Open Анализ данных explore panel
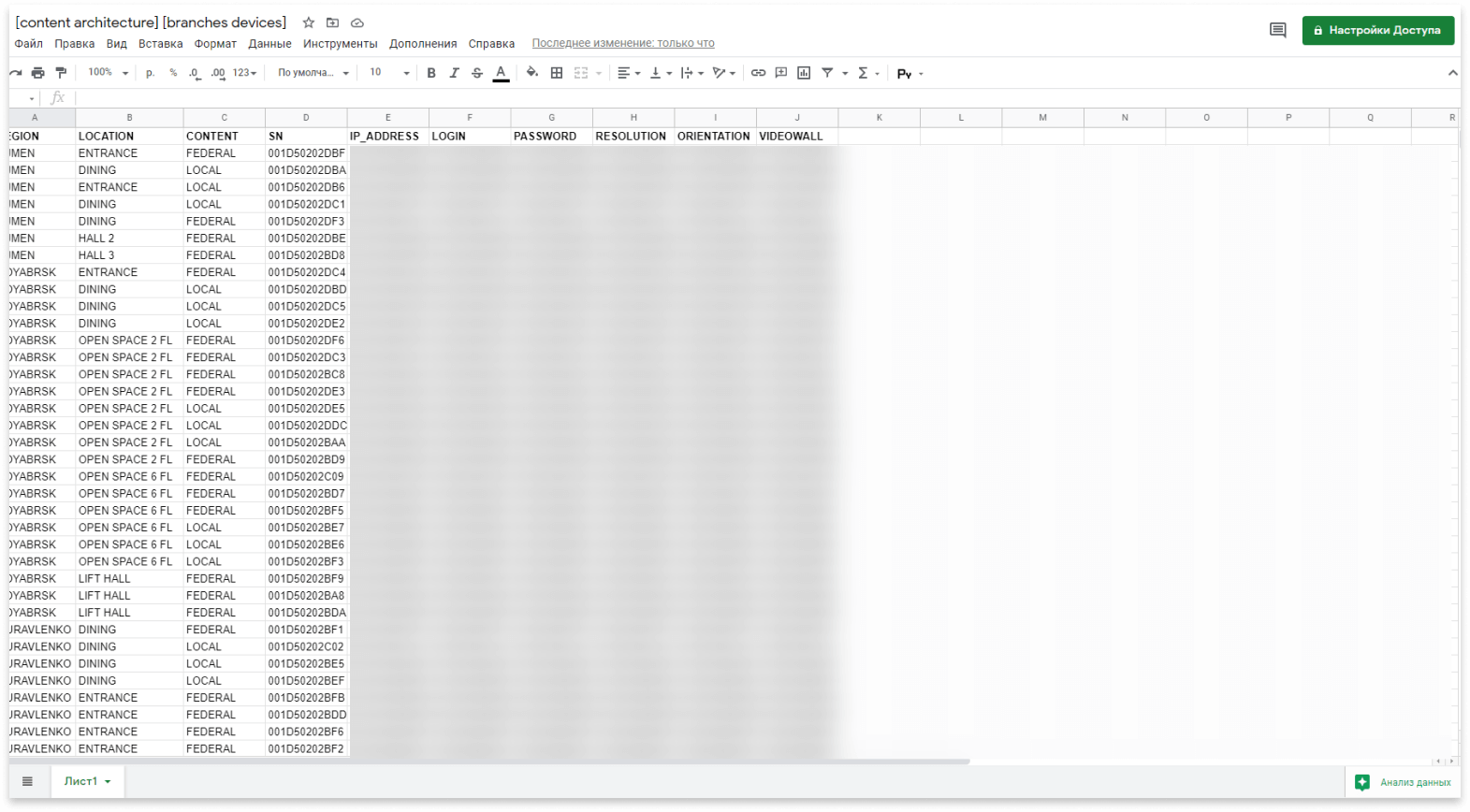Screen dimensions: 1470x812 coord(1403,782)
